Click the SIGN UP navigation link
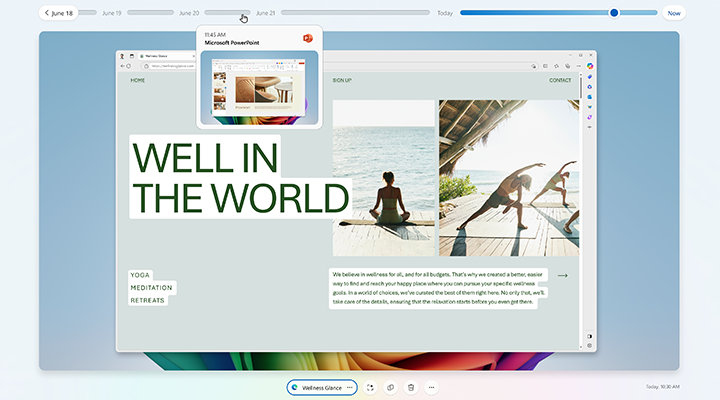This screenshot has height=400, width=720. 342,80
